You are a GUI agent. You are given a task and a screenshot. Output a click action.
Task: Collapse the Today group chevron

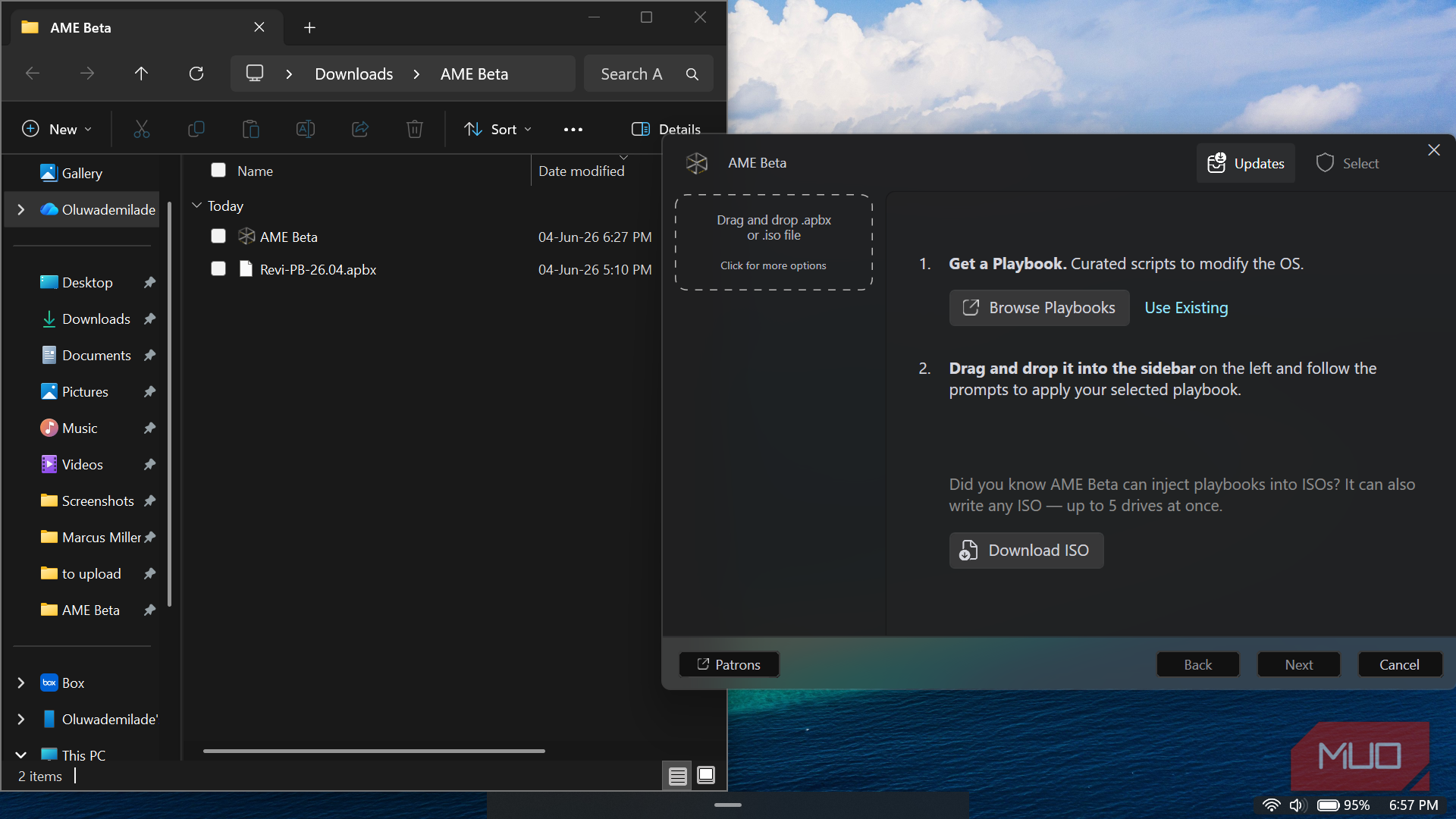click(196, 206)
